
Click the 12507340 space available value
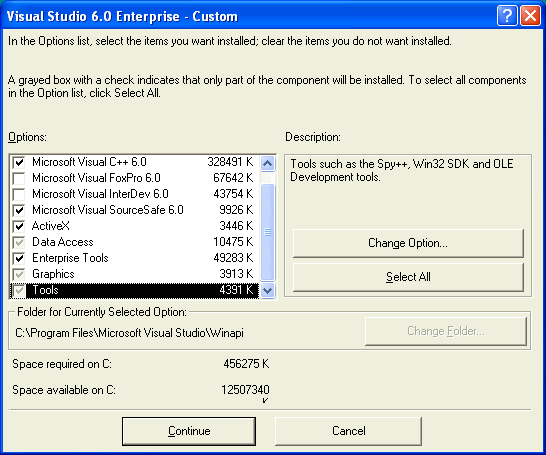(x=245, y=390)
